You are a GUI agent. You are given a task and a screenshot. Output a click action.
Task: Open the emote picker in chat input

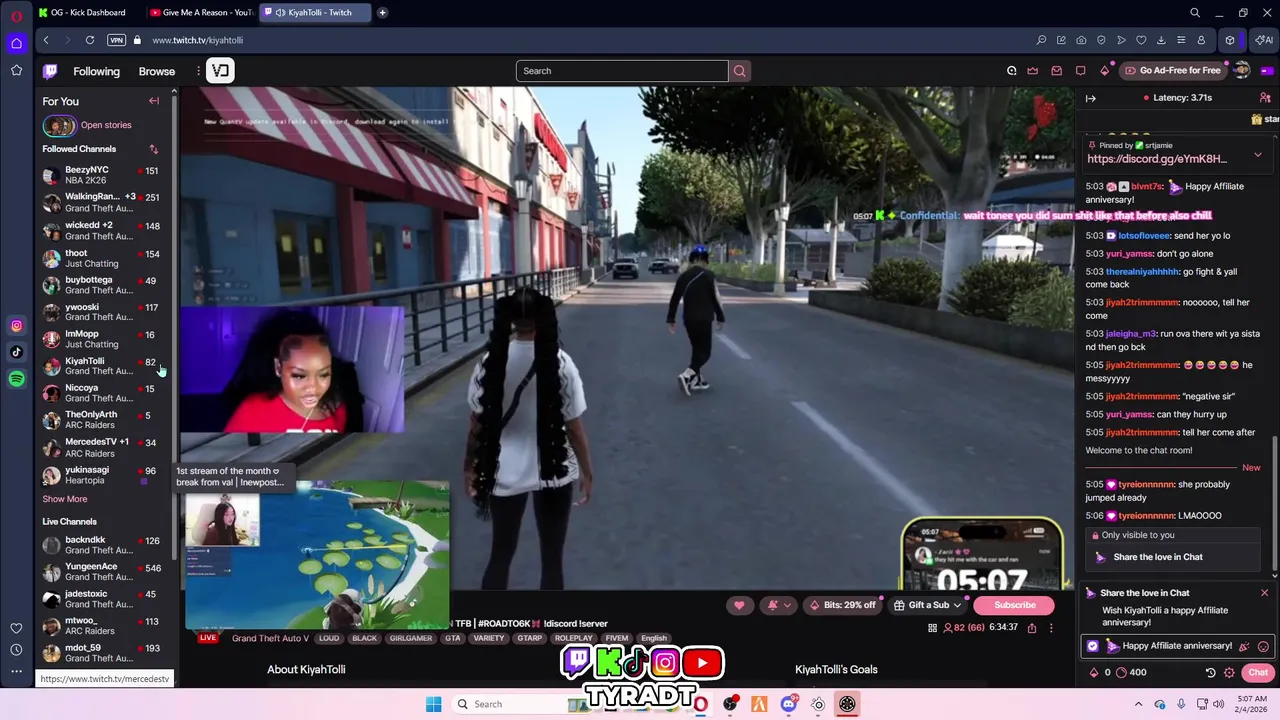pos(1263,646)
